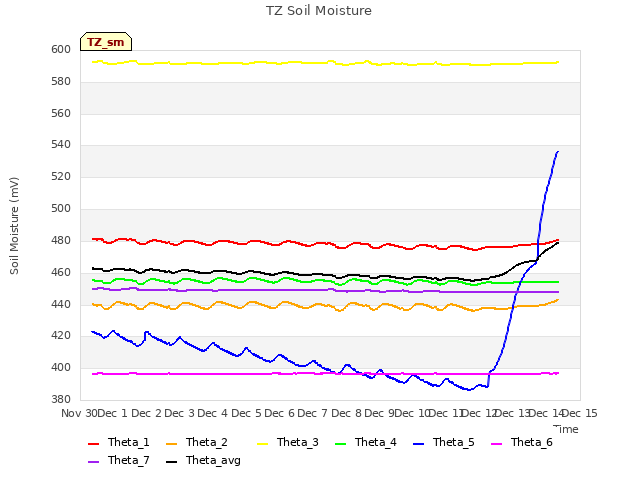Screen dimensions: 640x480
Task: Select the Theta_avg legend label
Action: (x=213, y=460)
